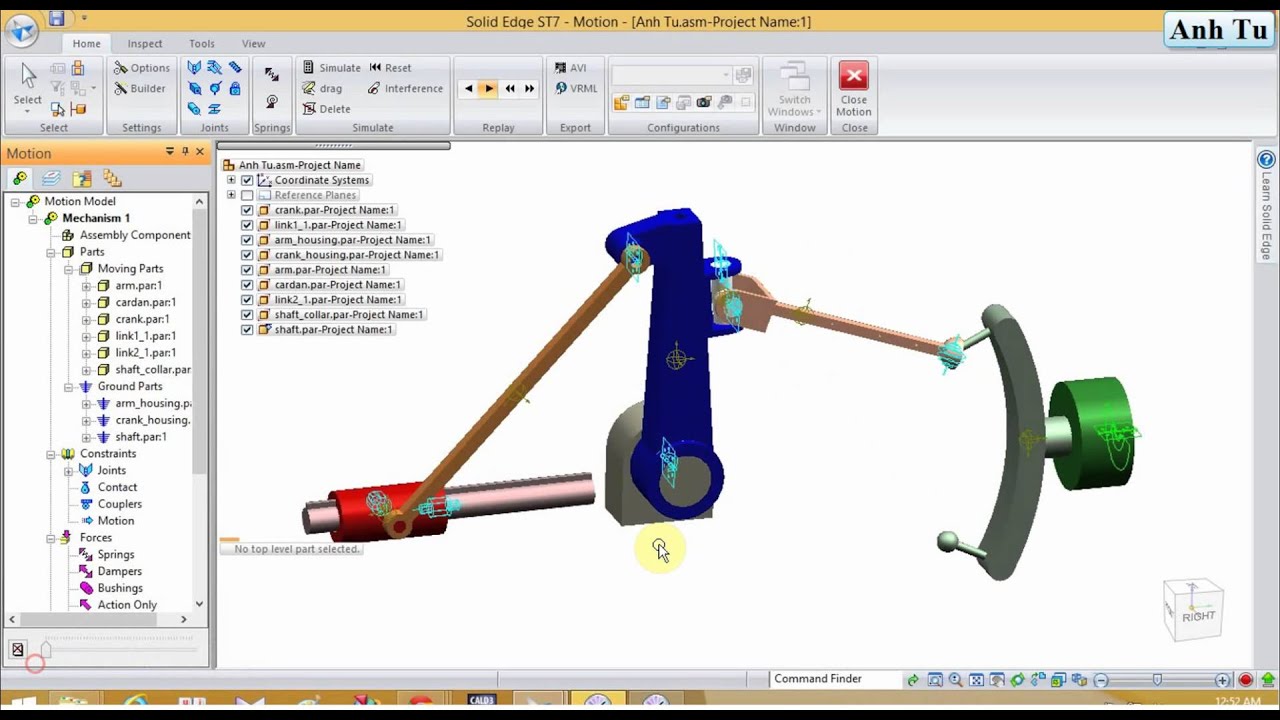The width and height of the screenshot is (1280, 720).
Task: Export the animation as AVI
Action: click(570, 68)
